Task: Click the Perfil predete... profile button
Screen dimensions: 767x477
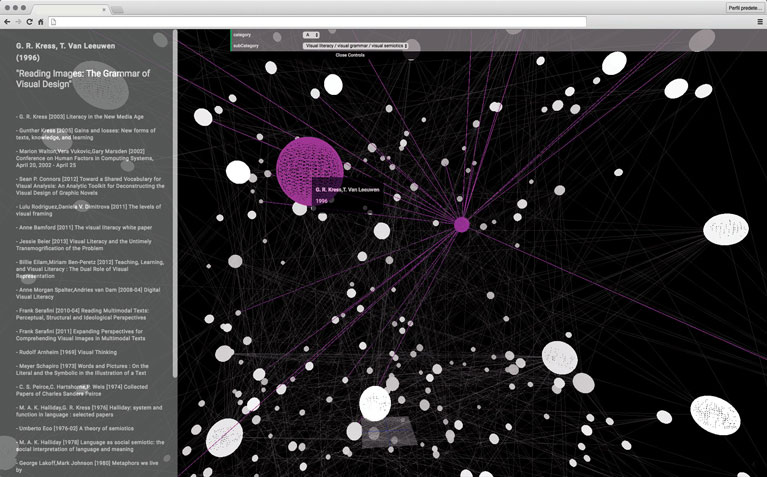Action: (x=744, y=8)
